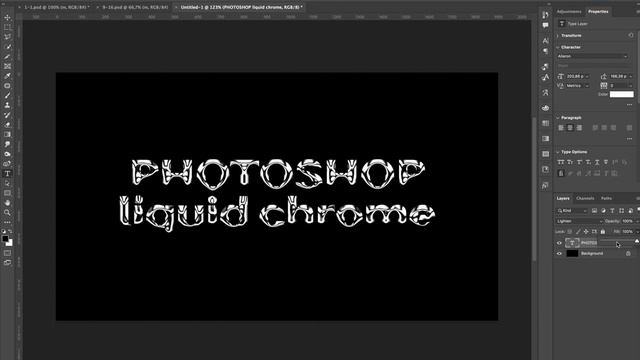Viewport: 640px width, 360px height.
Task: Select the Dodge tool
Action: (7, 154)
